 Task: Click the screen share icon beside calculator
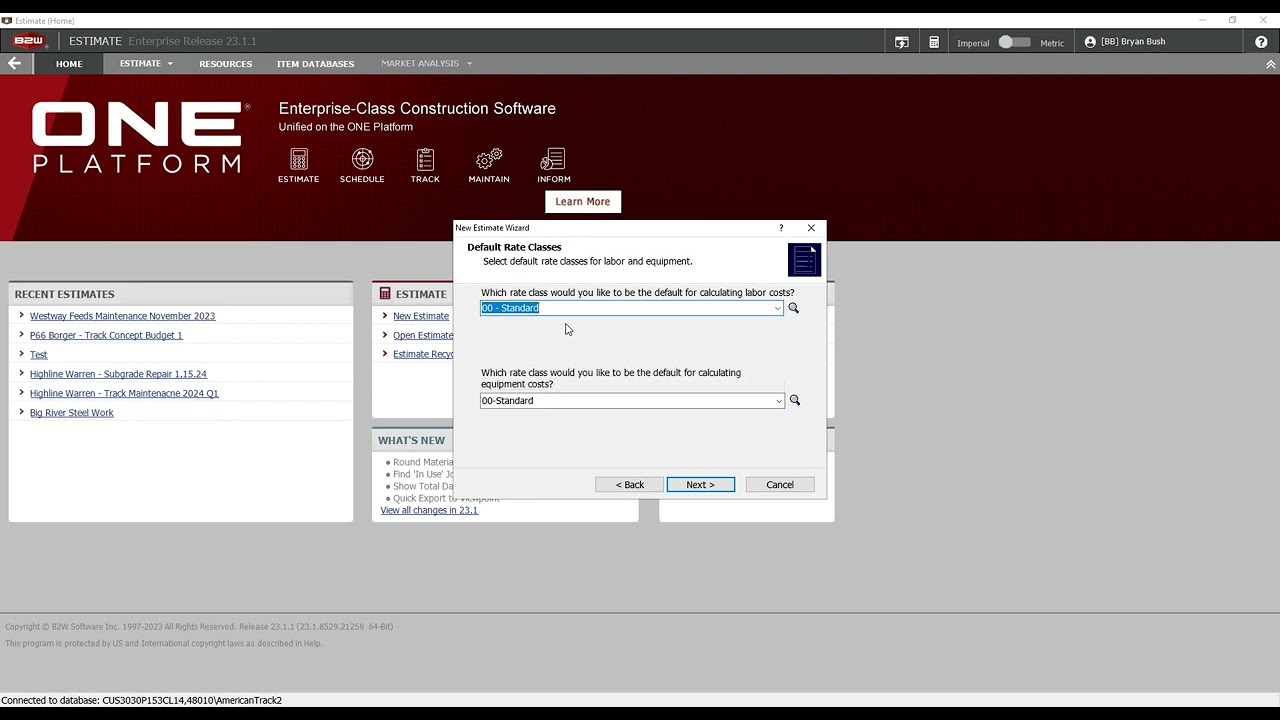click(902, 42)
